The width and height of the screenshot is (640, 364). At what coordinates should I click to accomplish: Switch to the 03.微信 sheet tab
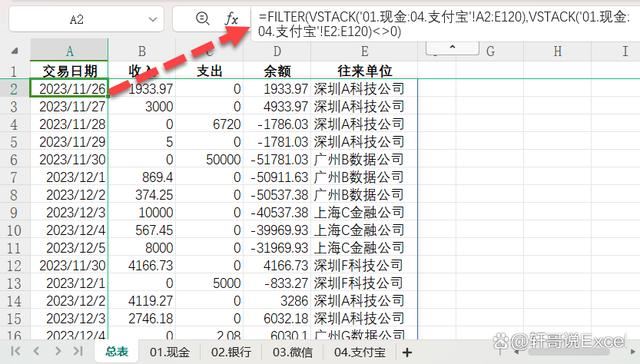pyautogui.click(x=293, y=352)
